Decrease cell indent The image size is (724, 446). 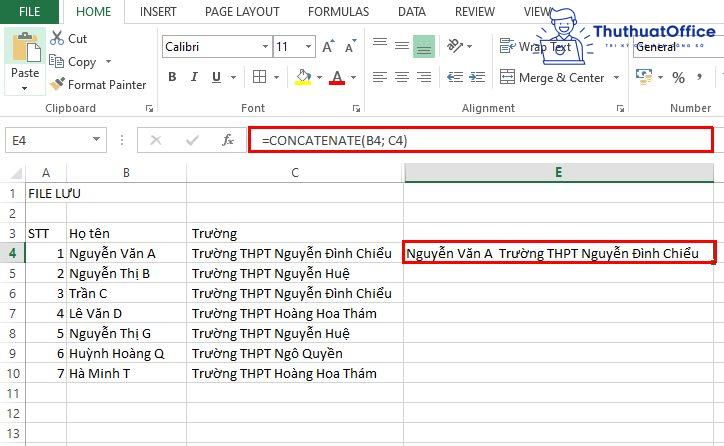click(x=455, y=77)
